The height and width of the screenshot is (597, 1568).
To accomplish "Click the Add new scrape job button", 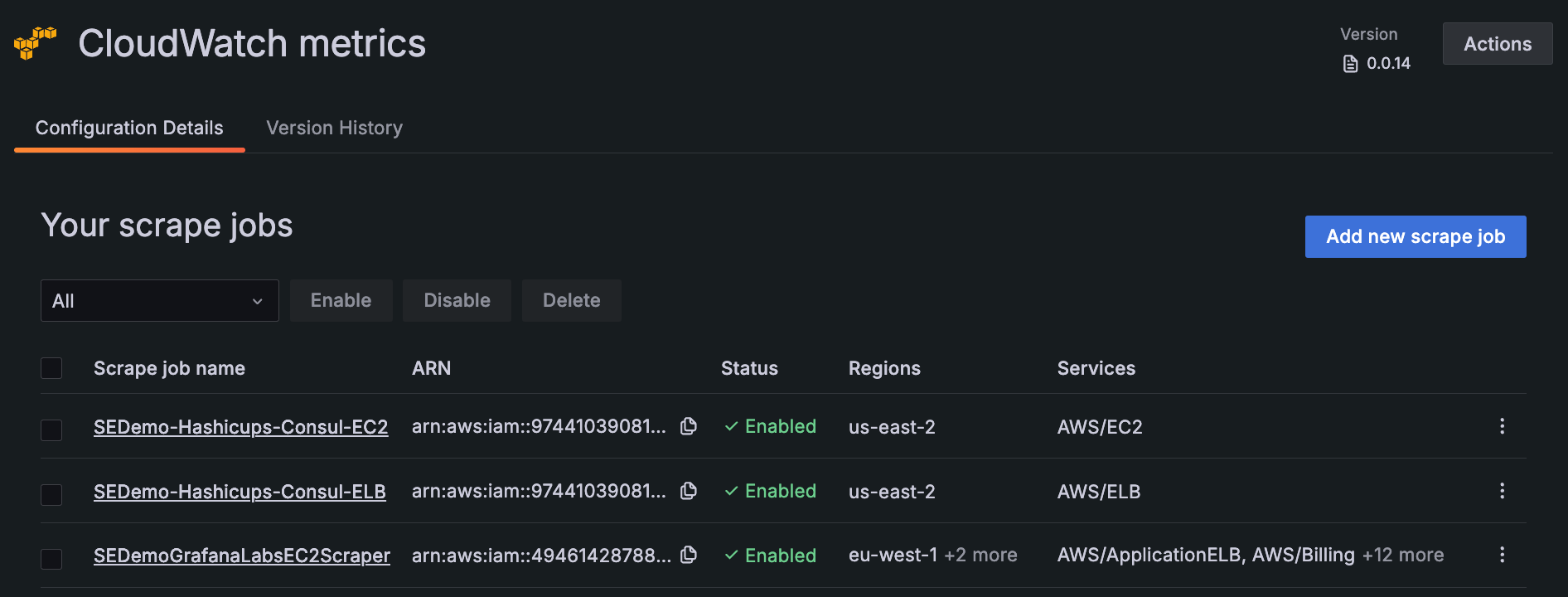I will 1415,236.
